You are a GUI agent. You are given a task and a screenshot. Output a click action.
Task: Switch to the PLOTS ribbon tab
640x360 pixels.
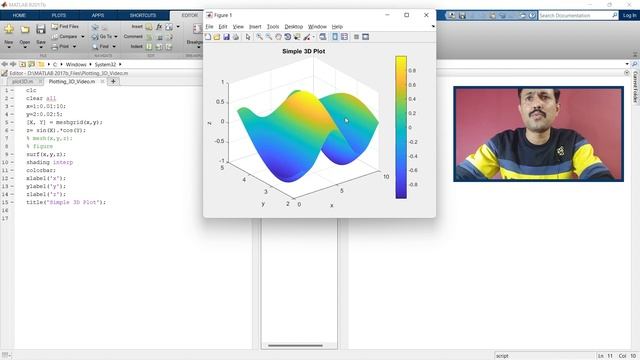(x=59, y=16)
